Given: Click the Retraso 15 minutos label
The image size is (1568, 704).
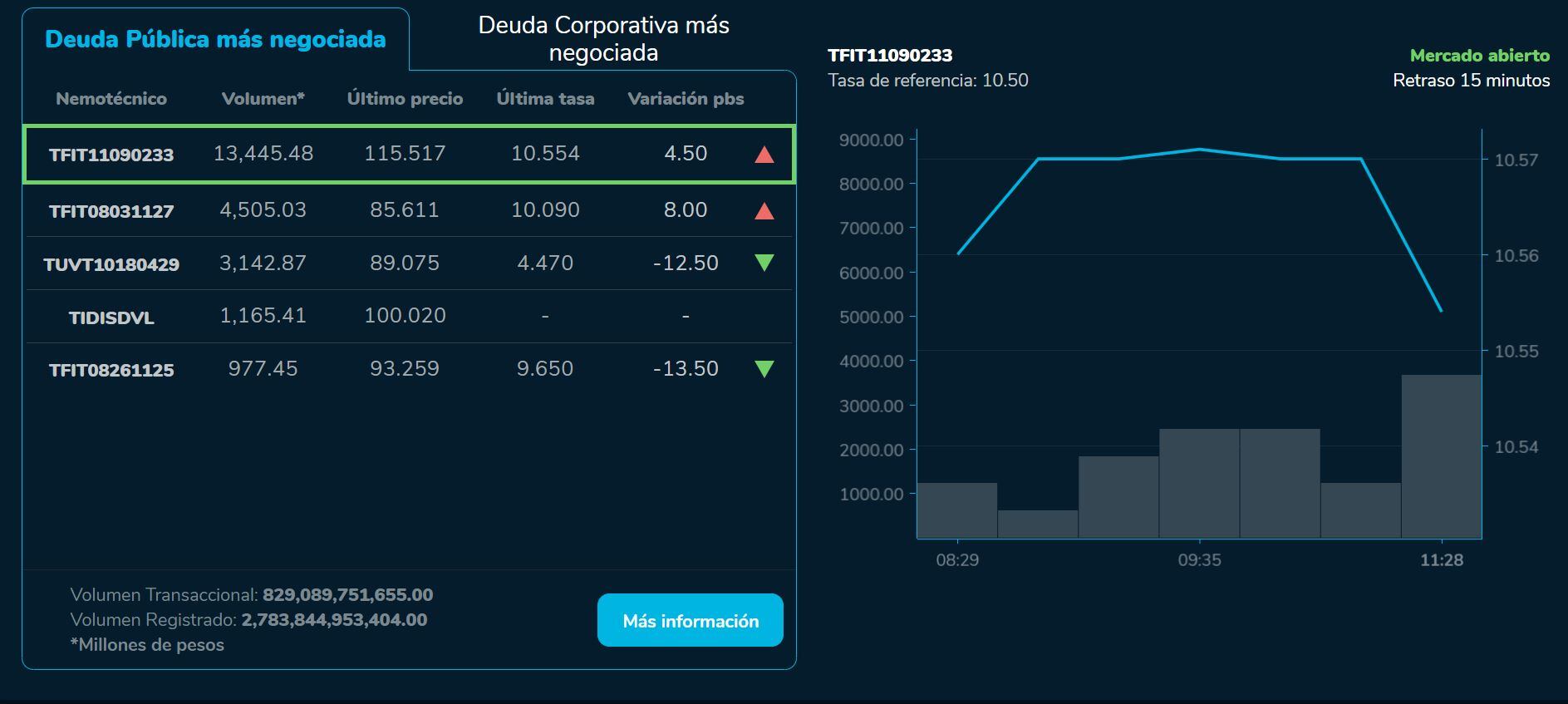Looking at the screenshot, I should tap(1471, 81).
